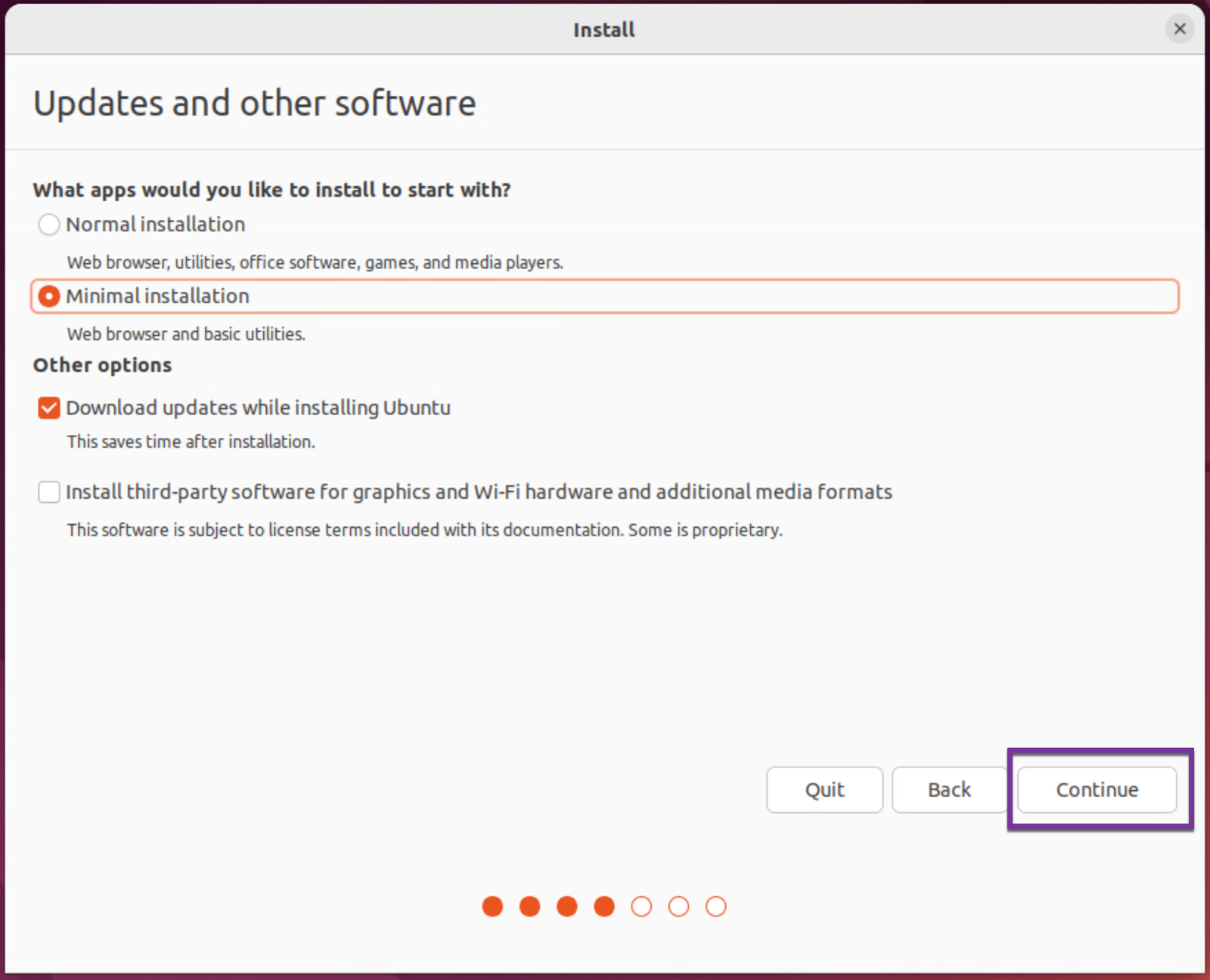The image size is (1210, 980).
Task: Select the Normal installation option
Action: [48, 225]
